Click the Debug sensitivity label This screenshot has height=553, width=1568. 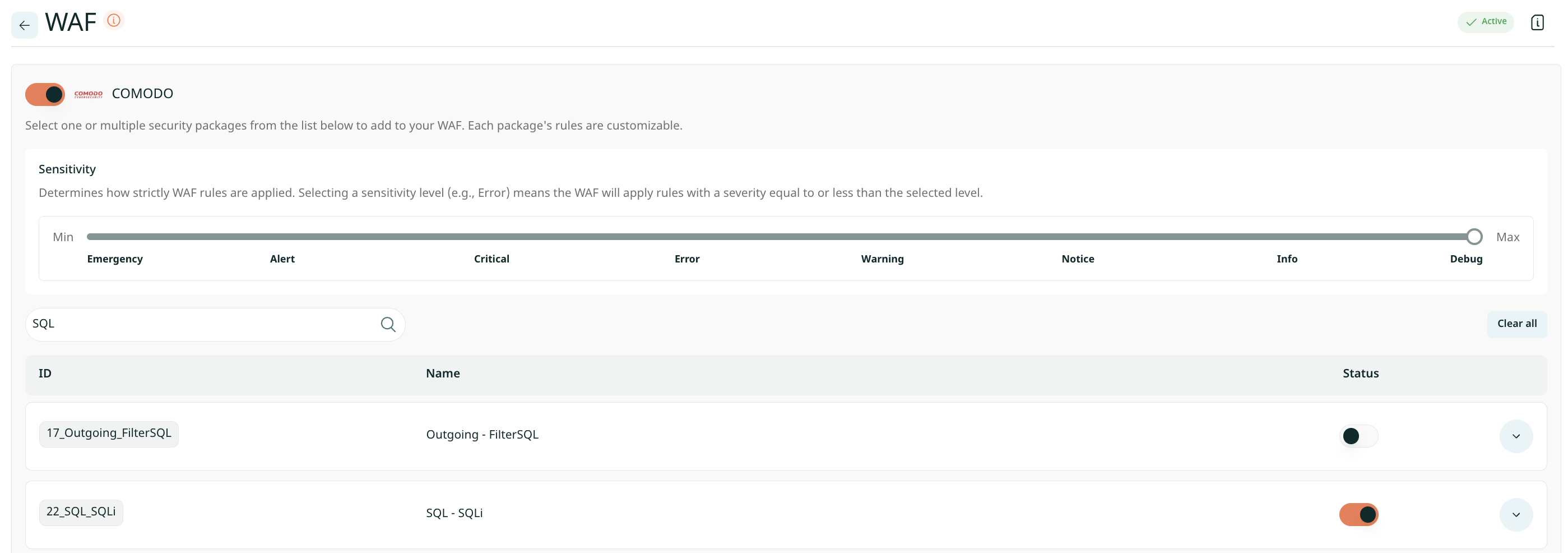pyautogui.click(x=1466, y=259)
